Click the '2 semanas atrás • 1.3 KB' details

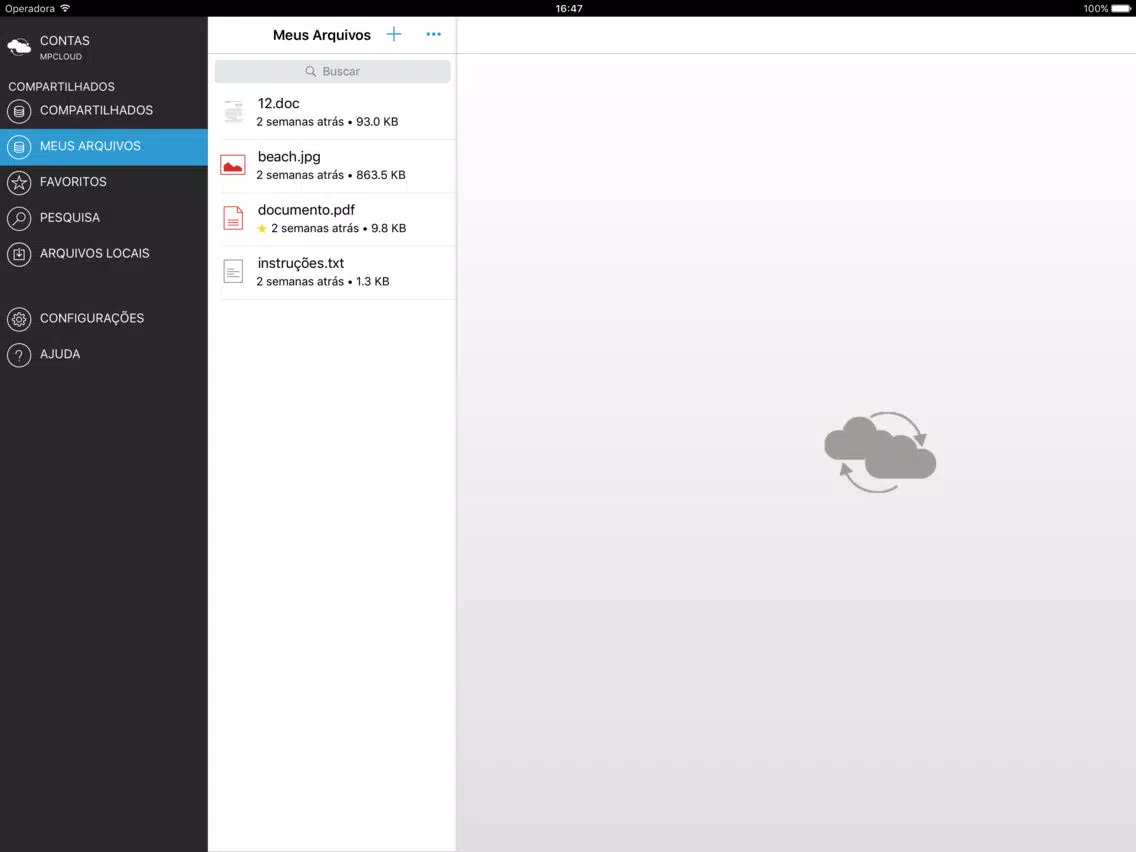click(323, 281)
